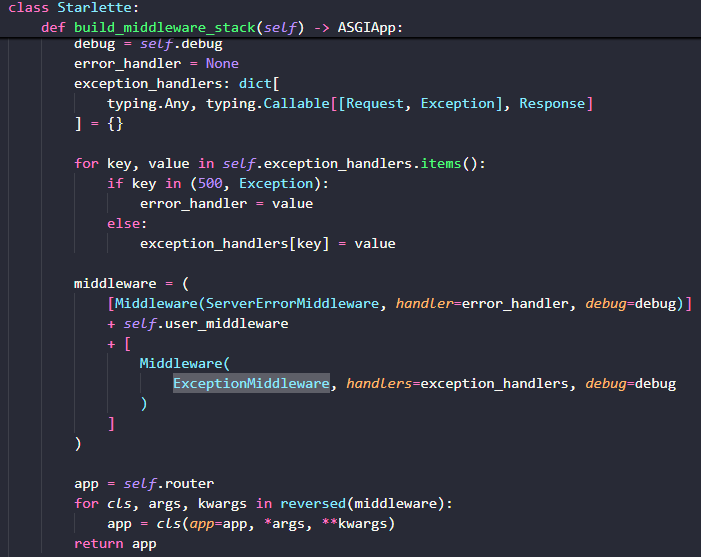Click 'ServerErrorMiddleware' class name
The image size is (701, 557).
(292, 304)
